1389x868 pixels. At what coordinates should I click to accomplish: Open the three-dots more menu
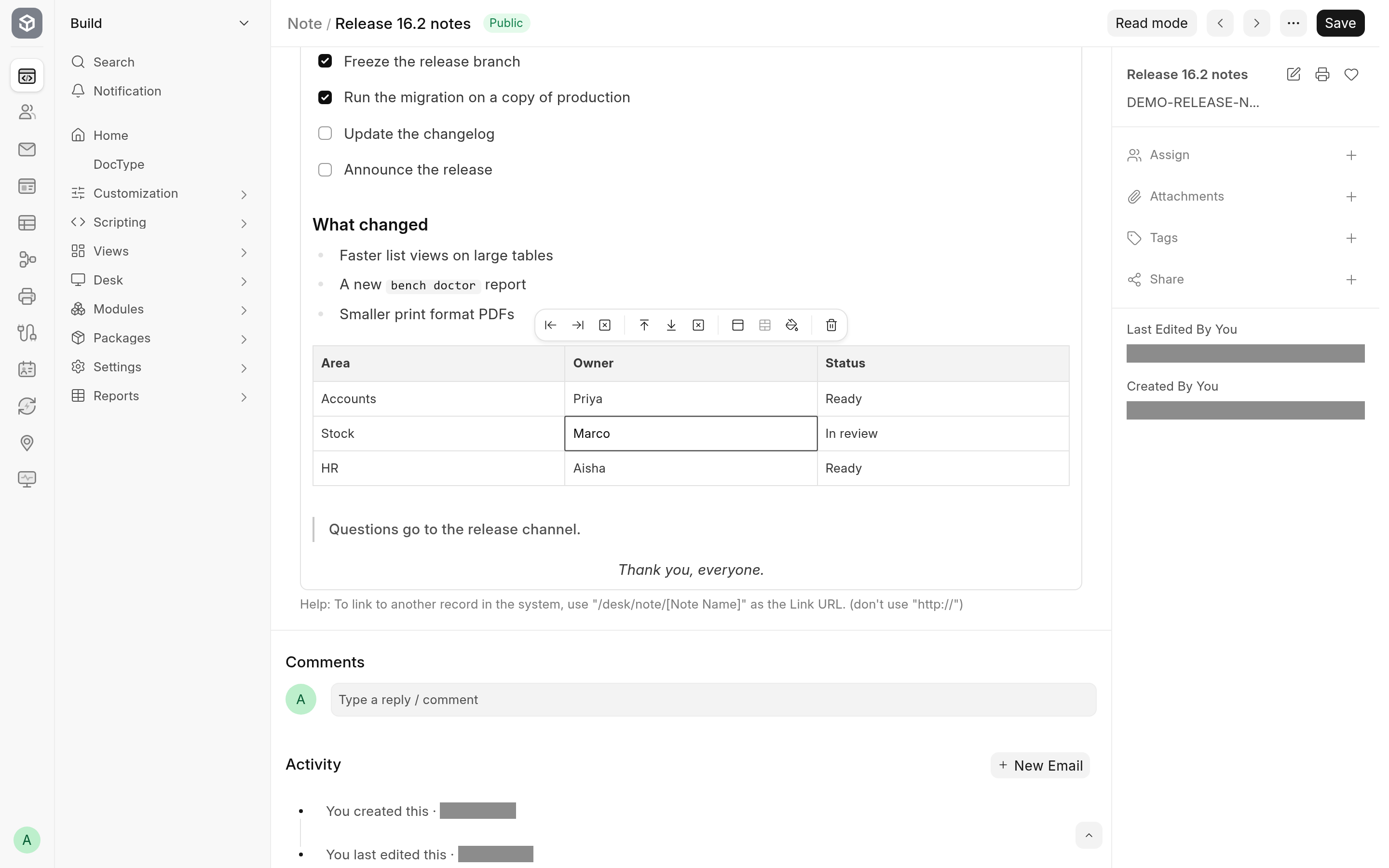1293,23
